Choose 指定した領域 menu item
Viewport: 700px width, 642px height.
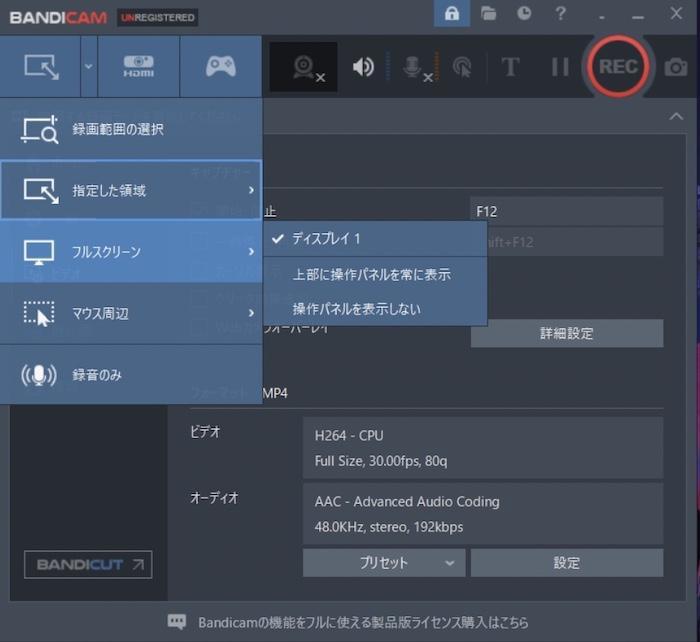click(131, 190)
